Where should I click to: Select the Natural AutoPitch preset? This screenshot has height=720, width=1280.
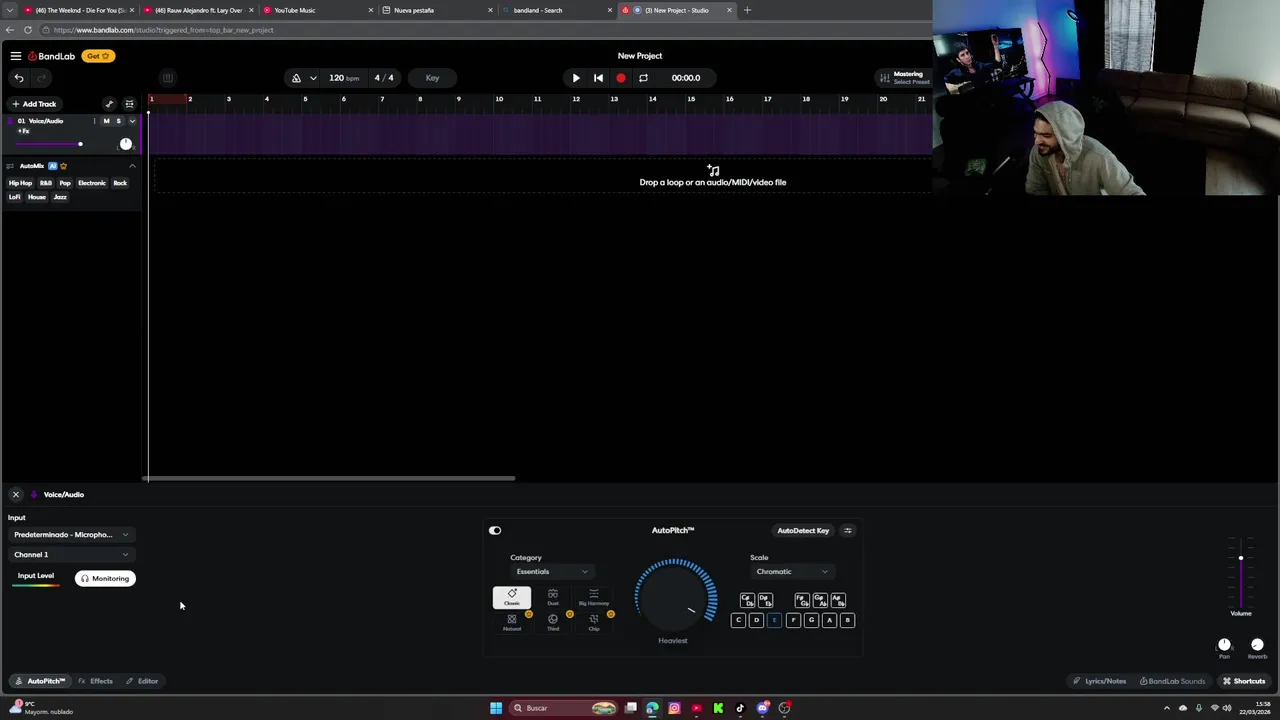(512, 622)
